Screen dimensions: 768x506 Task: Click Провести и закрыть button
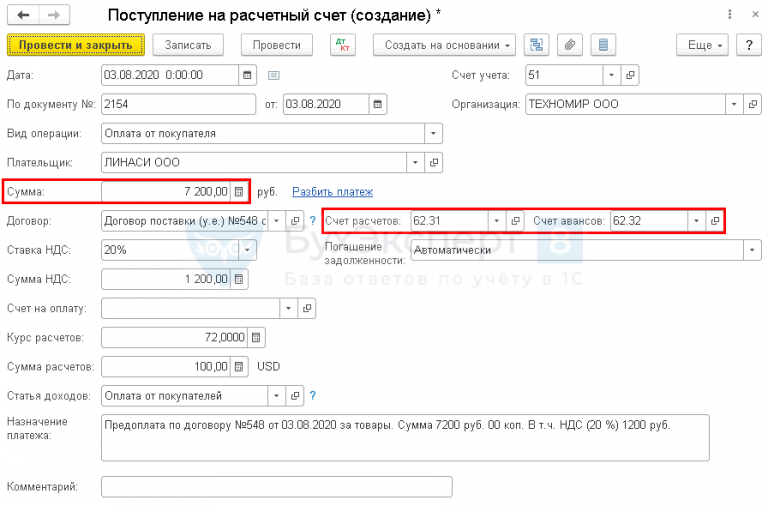point(76,45)
